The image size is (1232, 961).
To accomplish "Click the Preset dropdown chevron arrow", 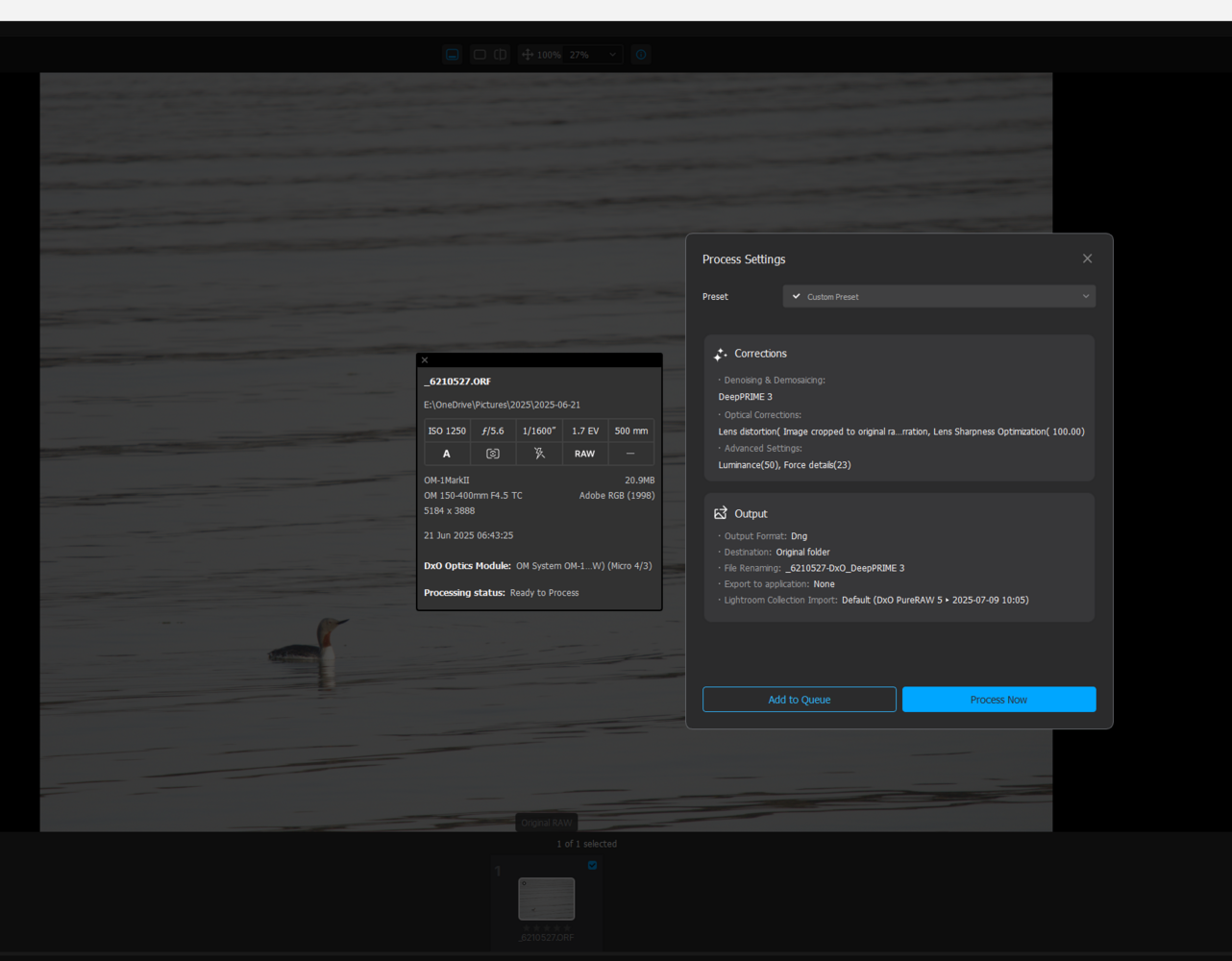I will 1086,296.
